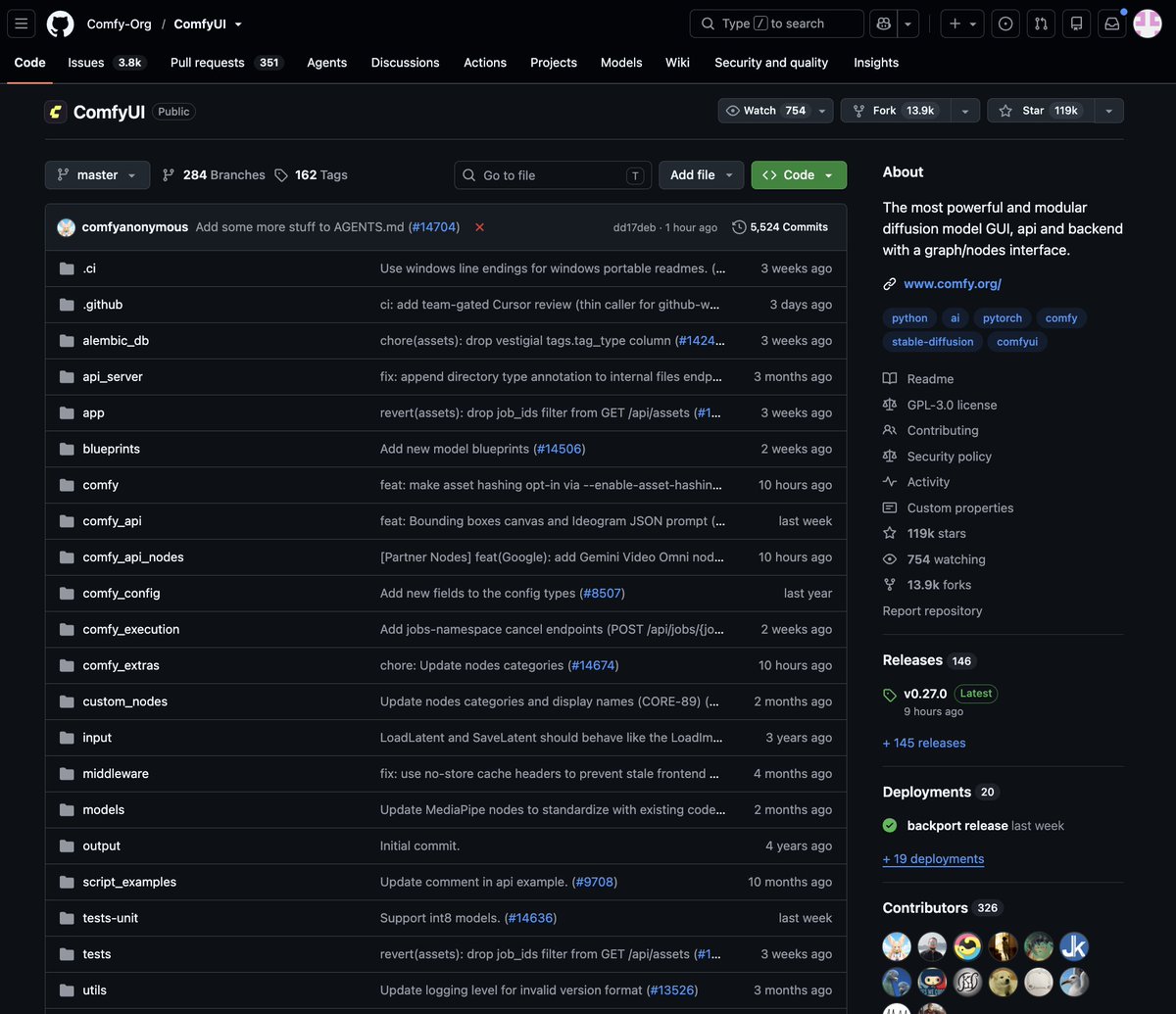Open the comfy_extras folder
Screen dimensions: 1176x1014
point(122,665)
